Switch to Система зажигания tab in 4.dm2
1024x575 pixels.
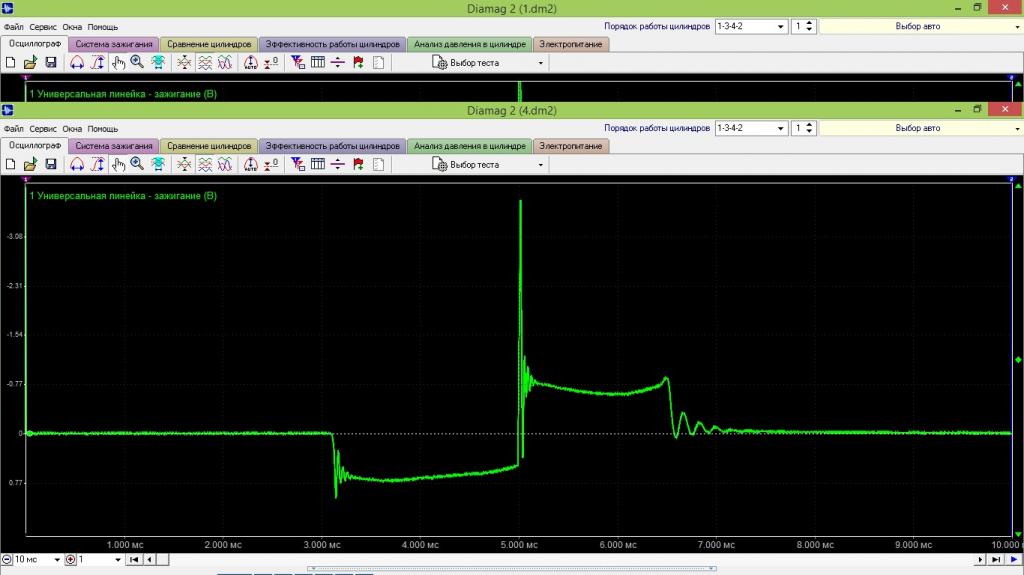coord(114,146)
